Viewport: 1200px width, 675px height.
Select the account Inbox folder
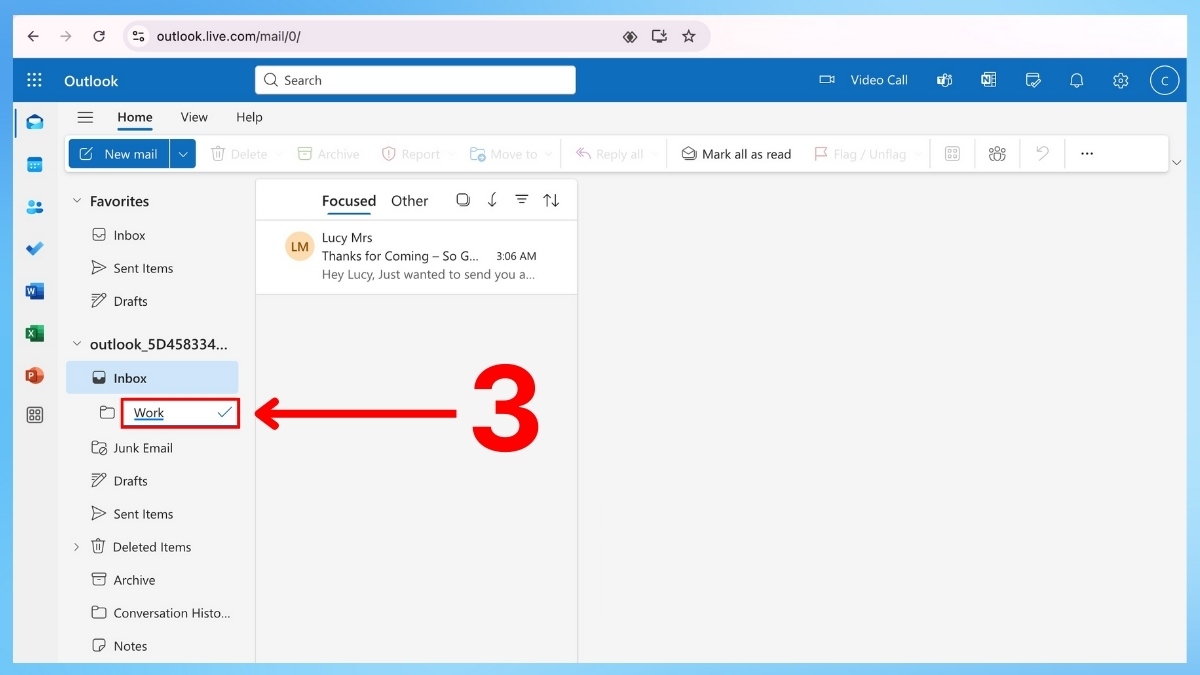[x=152, y=378]
